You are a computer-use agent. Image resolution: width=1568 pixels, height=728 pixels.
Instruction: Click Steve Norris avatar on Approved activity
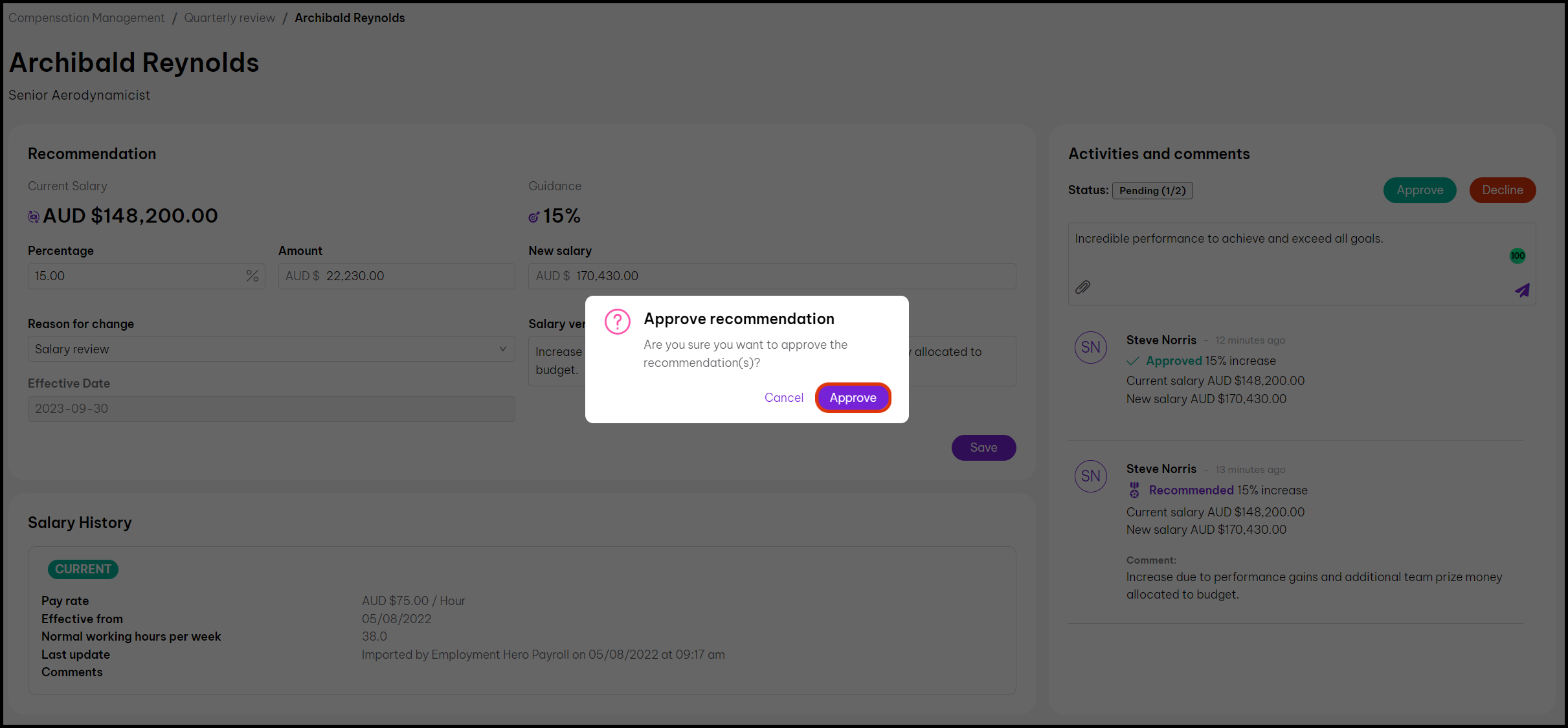click(x=1090, y=347)
